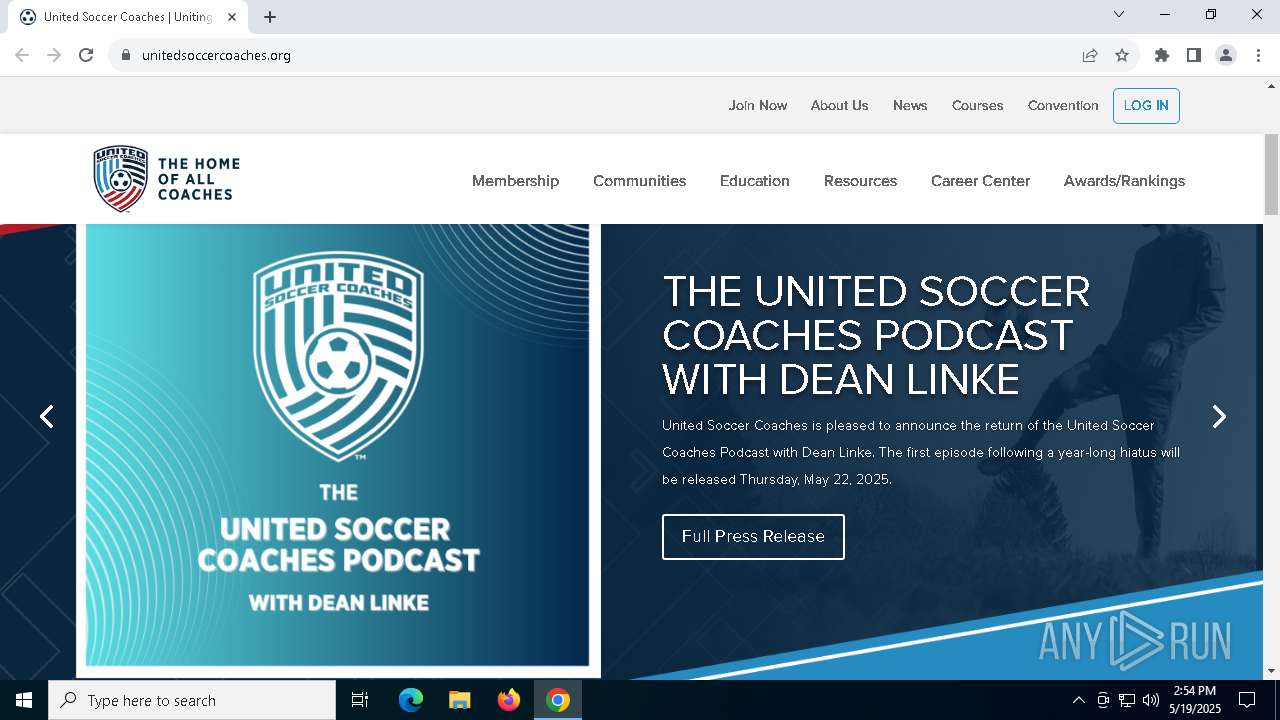Open the notifications center icon

(1247, 700)
